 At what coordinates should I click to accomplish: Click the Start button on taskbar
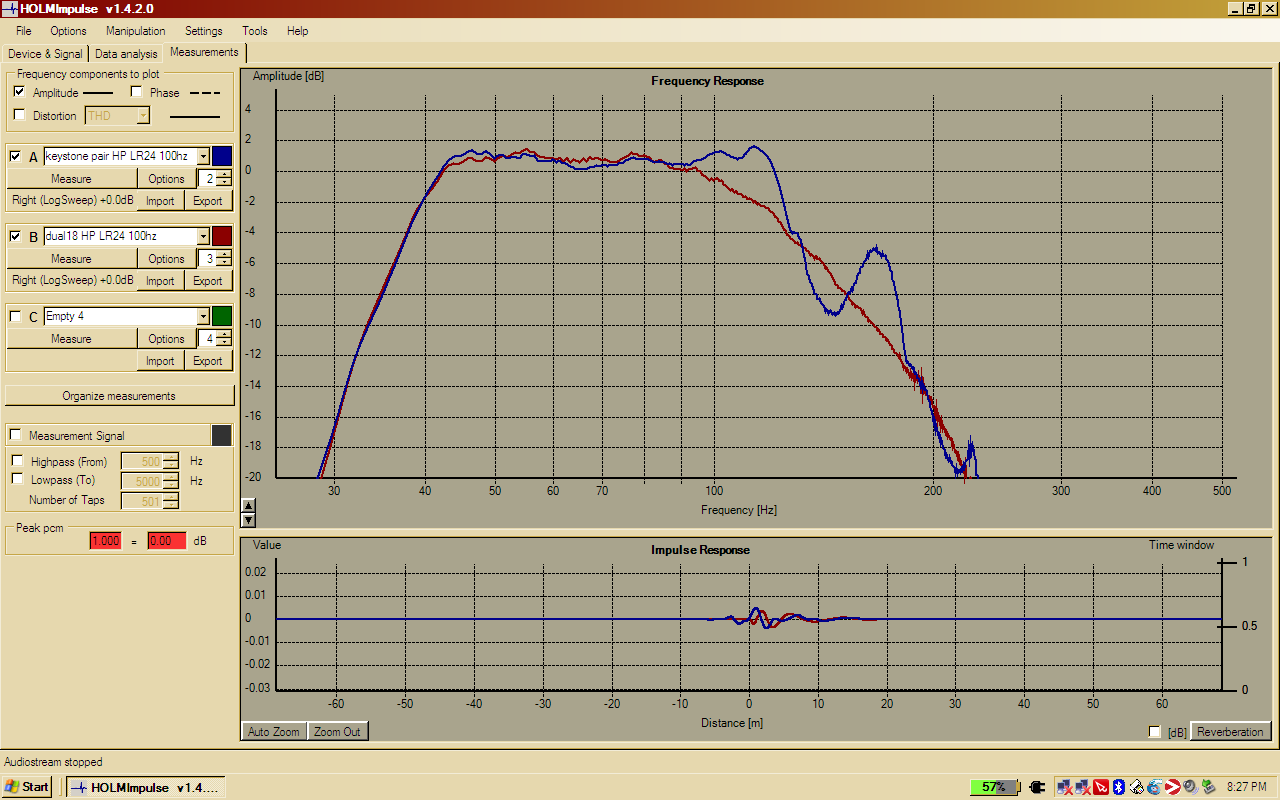tap(27, 787)
